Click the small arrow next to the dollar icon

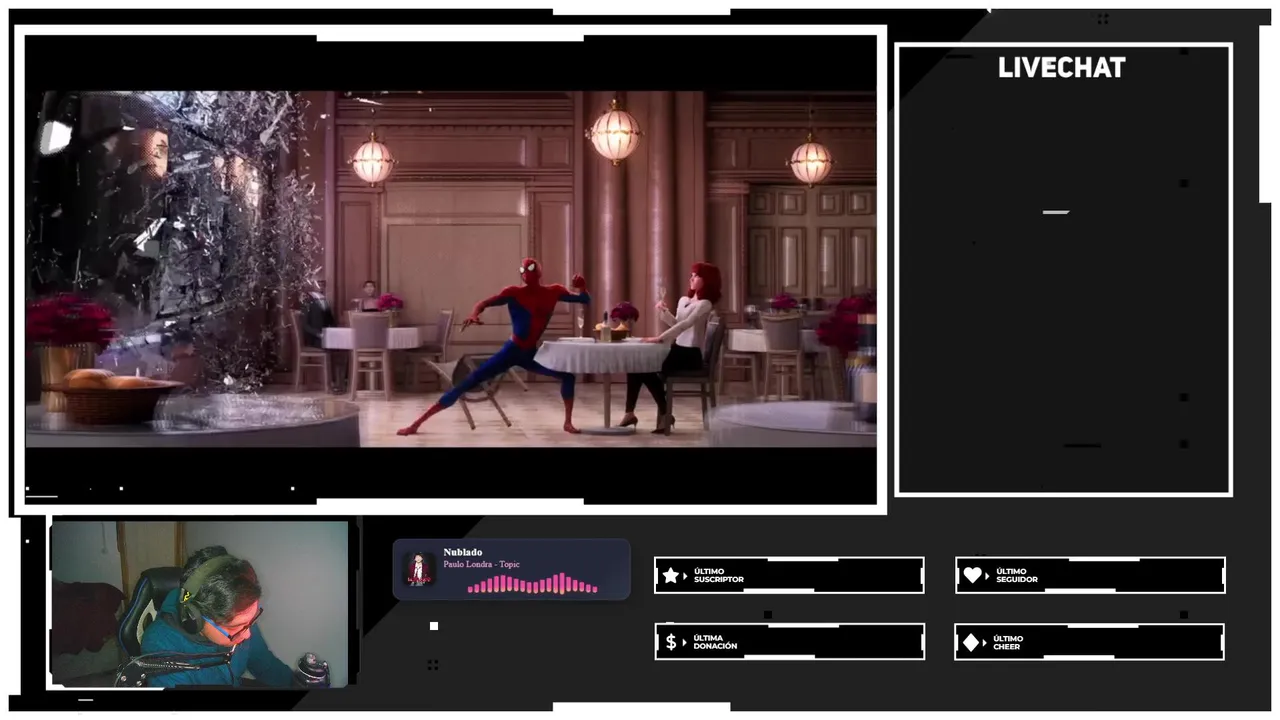point(685,642)
